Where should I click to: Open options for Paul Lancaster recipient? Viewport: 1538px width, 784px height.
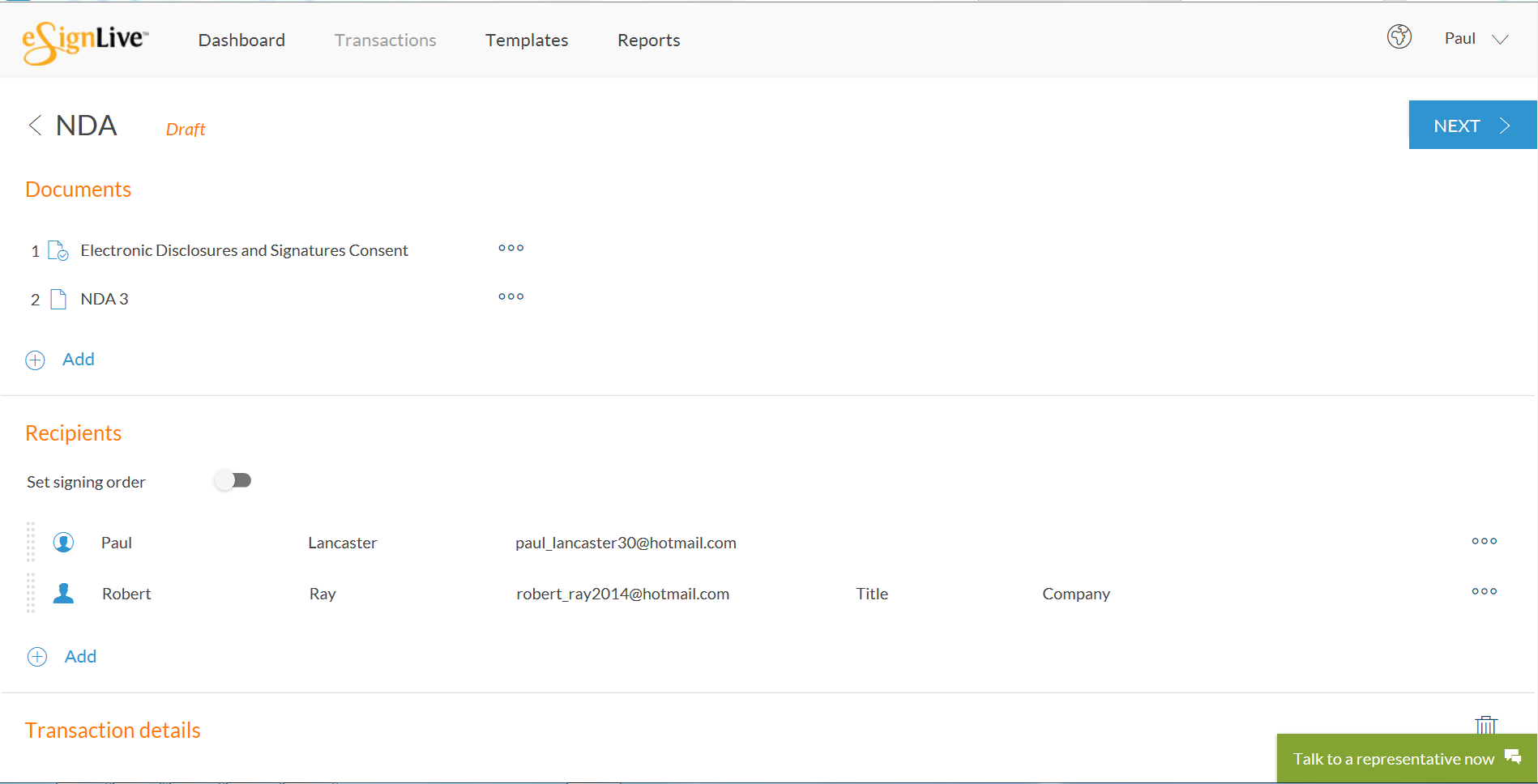[x=1484, y=541]
